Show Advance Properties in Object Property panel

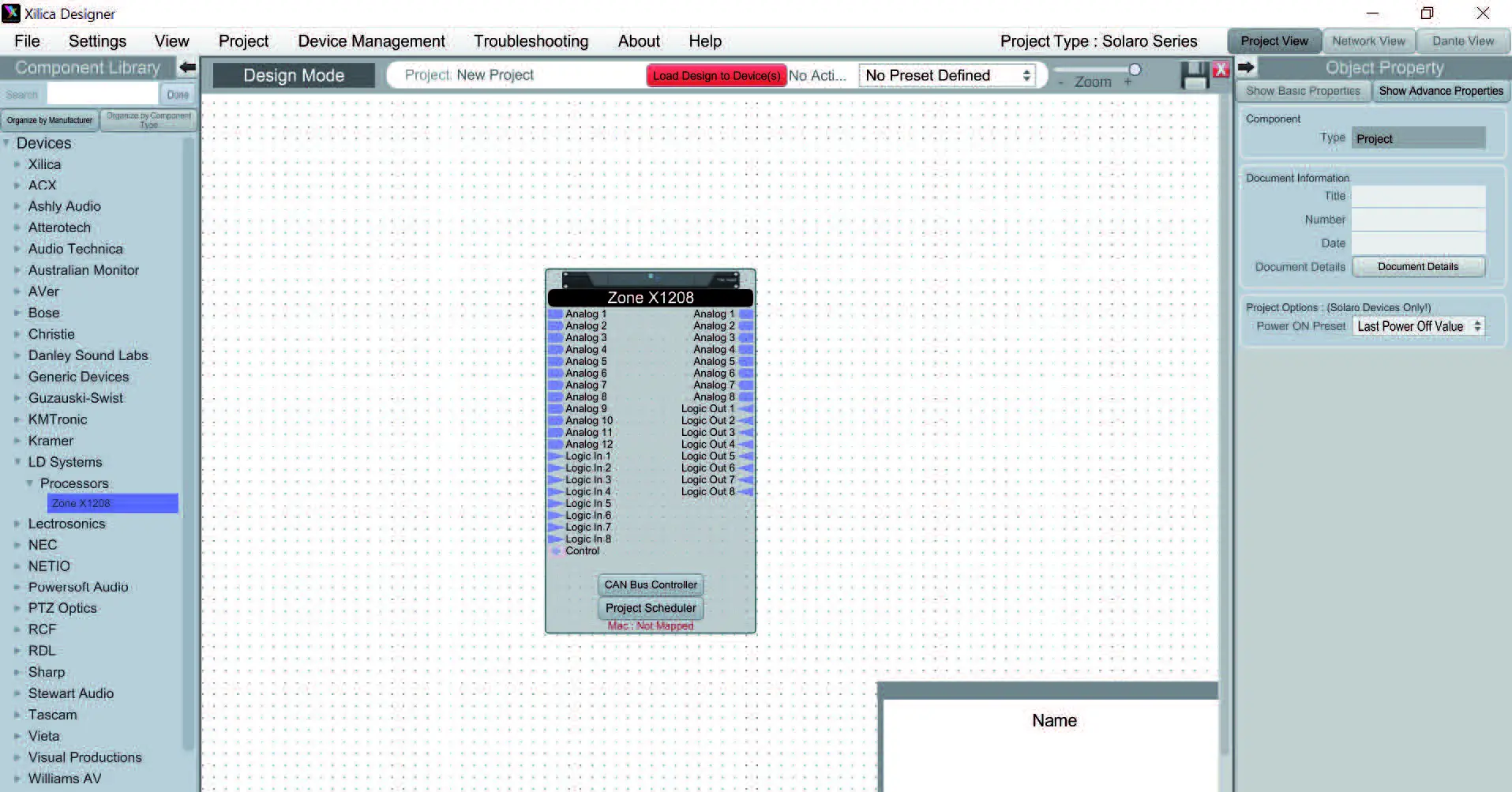click(1441, 91)
